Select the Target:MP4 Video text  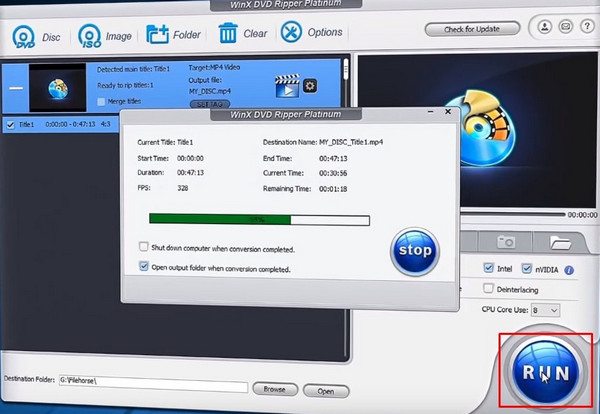click(x=214, y=67)
